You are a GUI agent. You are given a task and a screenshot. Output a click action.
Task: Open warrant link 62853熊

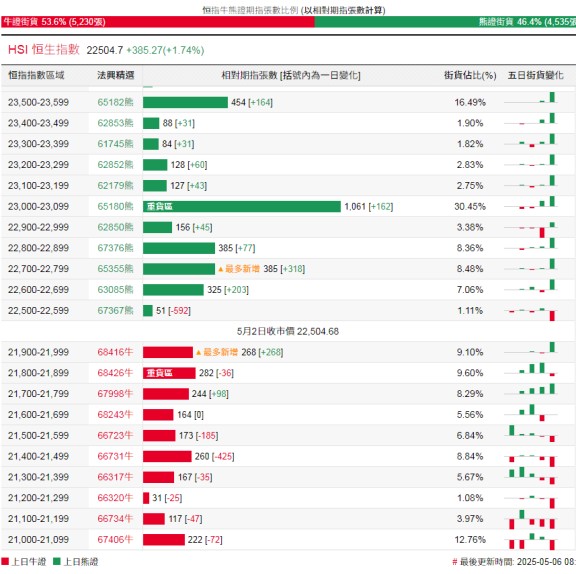(x=115, y=123)
